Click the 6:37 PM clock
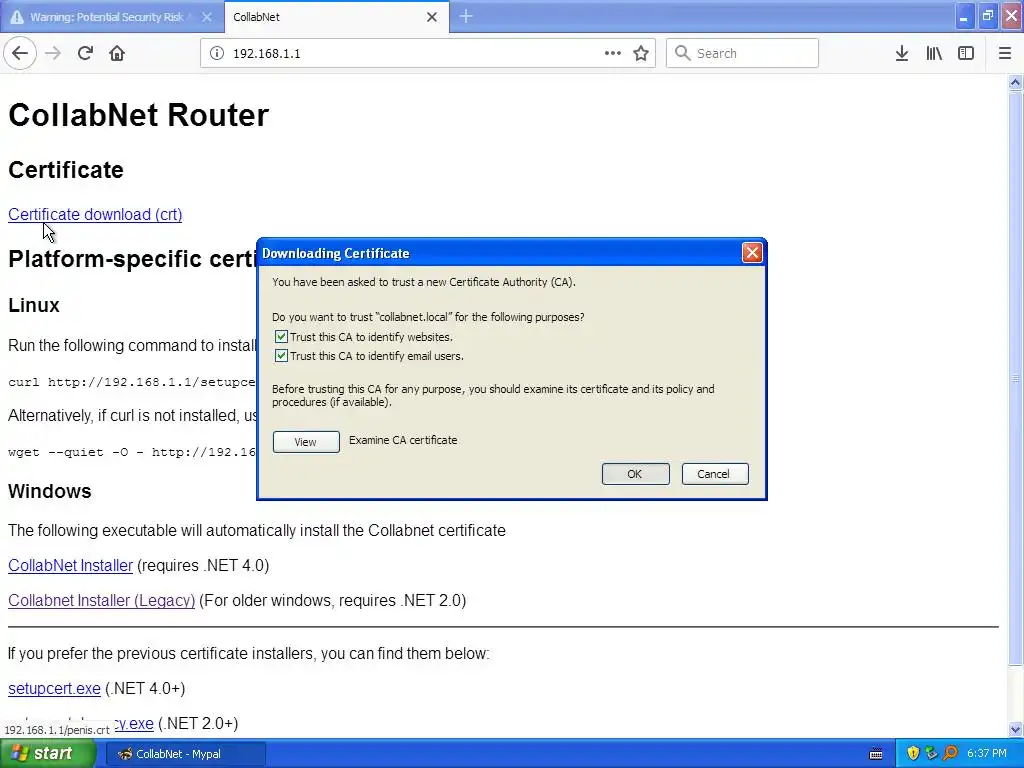The height and width of the screenshot is (768, 1024). point(987,754)
